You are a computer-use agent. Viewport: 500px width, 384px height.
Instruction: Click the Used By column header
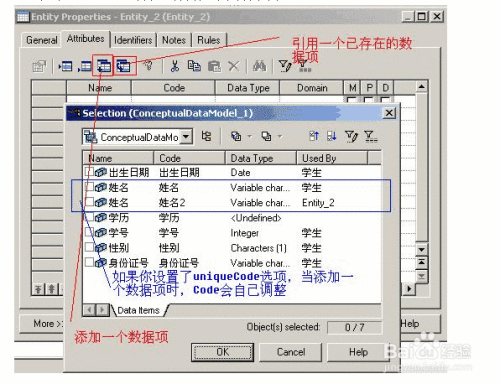332,158
